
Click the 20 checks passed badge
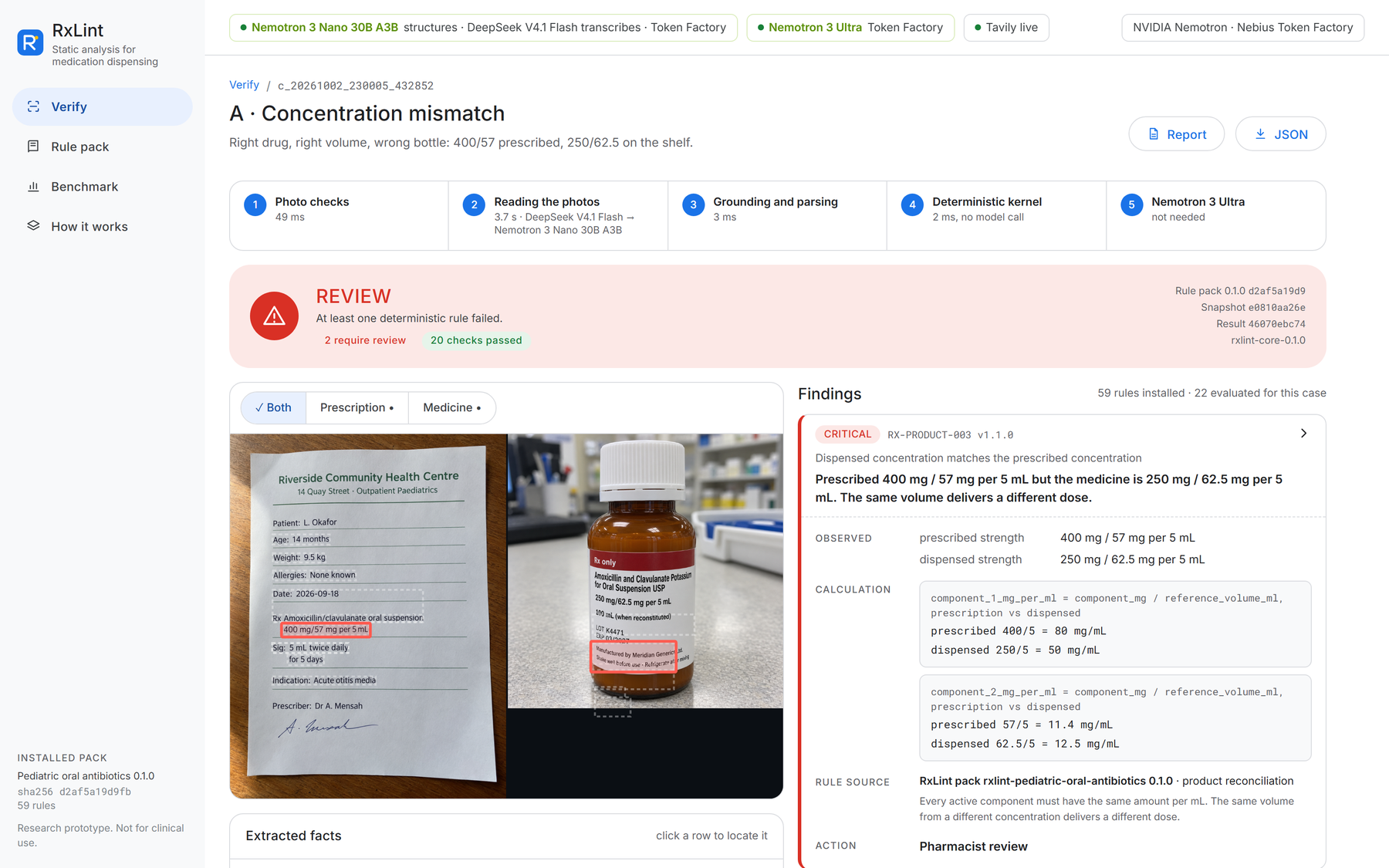pyautogui.click(x=476, y=340)
